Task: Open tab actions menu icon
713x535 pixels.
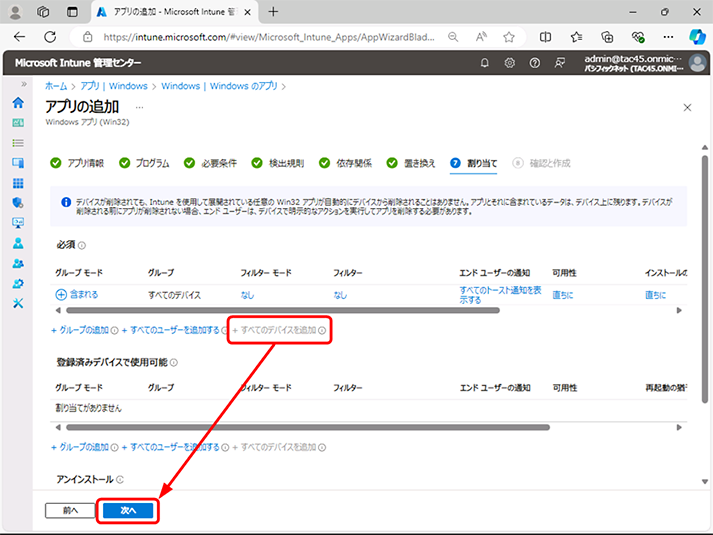Action: point(72,12)
